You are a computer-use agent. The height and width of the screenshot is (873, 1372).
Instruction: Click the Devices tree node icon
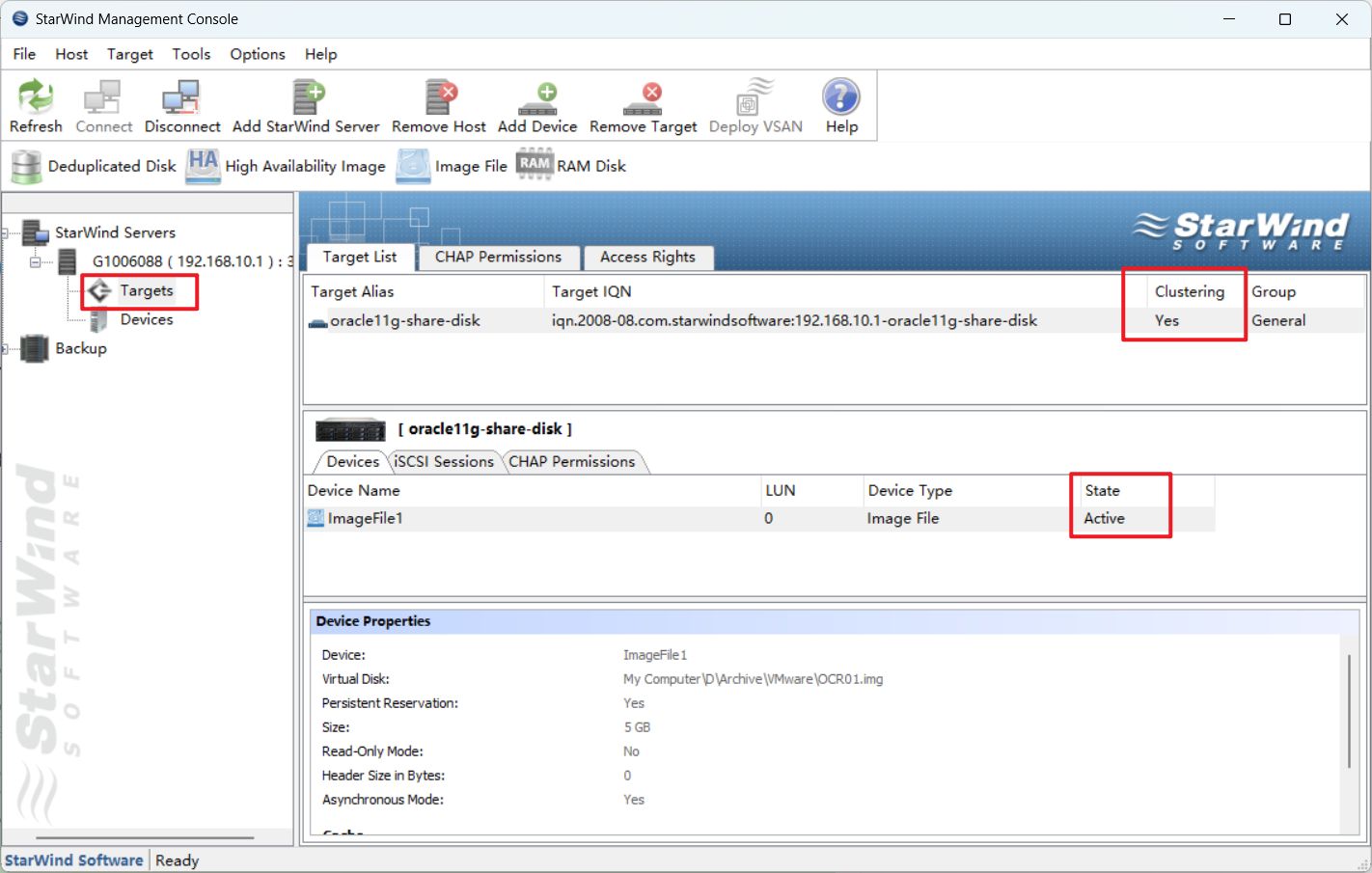point(98,320)
